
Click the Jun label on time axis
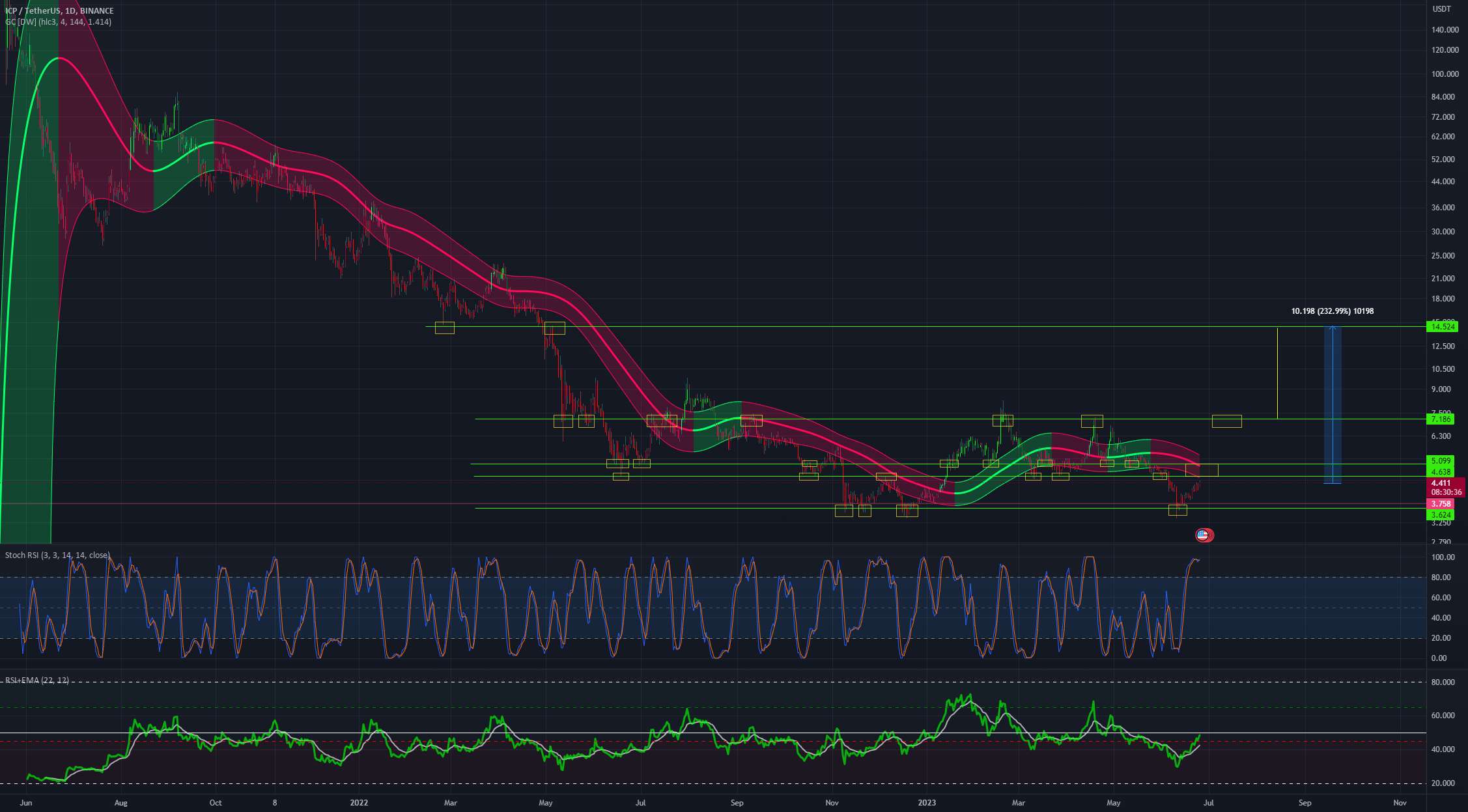coord(26,802)
